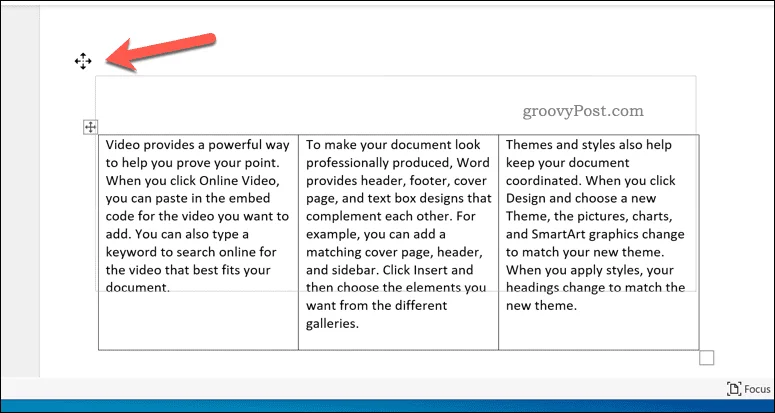Click the border between second and third columns

[x=499, y=242]
